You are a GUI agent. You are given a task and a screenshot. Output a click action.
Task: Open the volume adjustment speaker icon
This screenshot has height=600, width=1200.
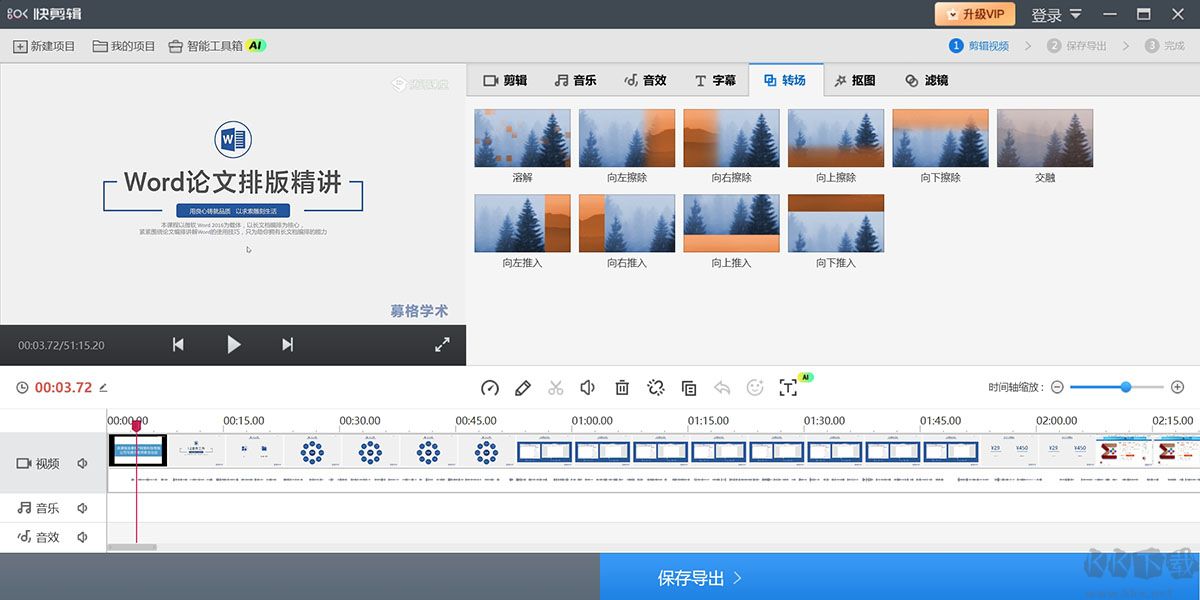click(x=588, y=388)
